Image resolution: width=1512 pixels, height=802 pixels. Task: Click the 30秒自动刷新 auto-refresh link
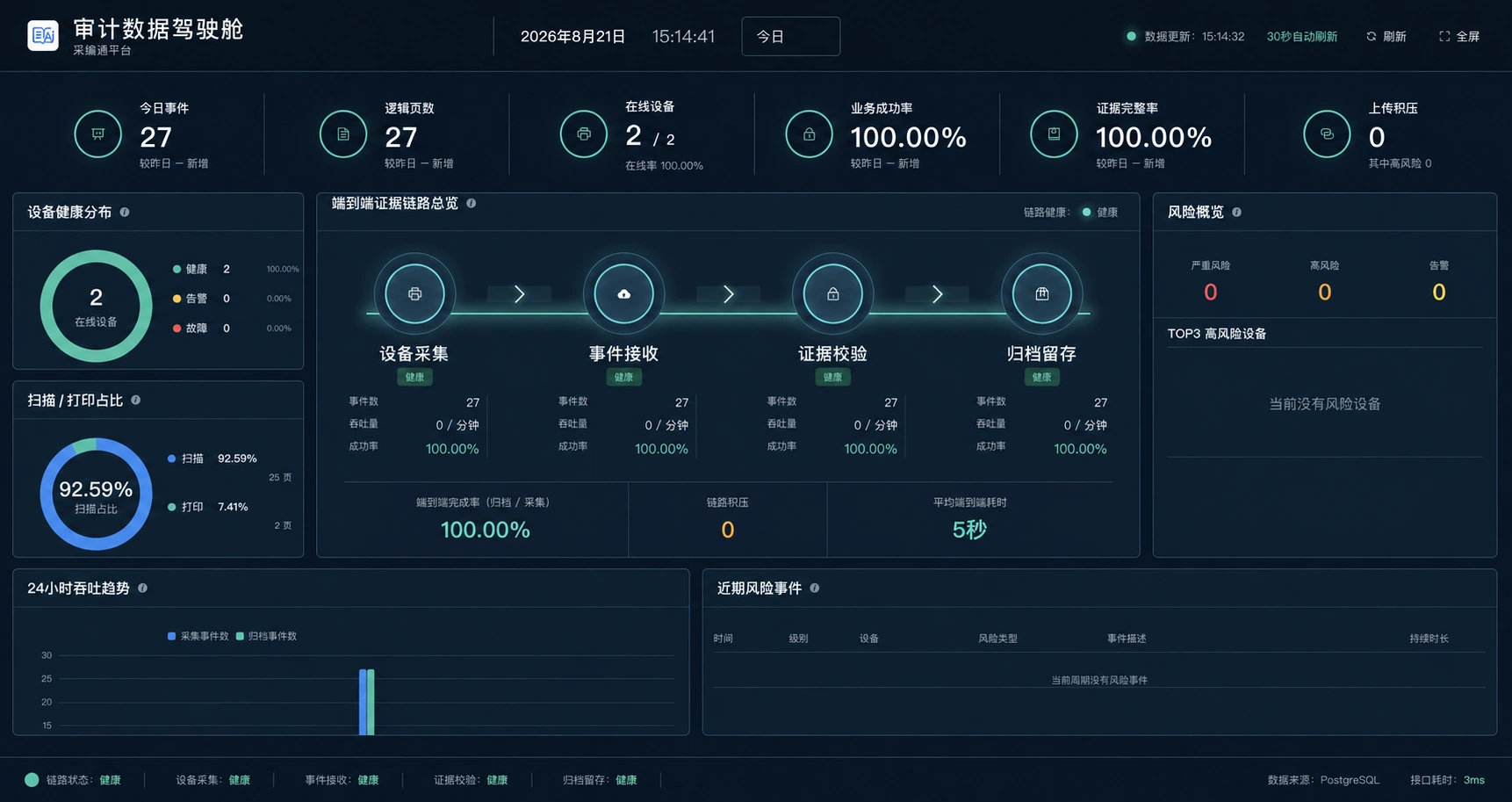[1301, 36]
